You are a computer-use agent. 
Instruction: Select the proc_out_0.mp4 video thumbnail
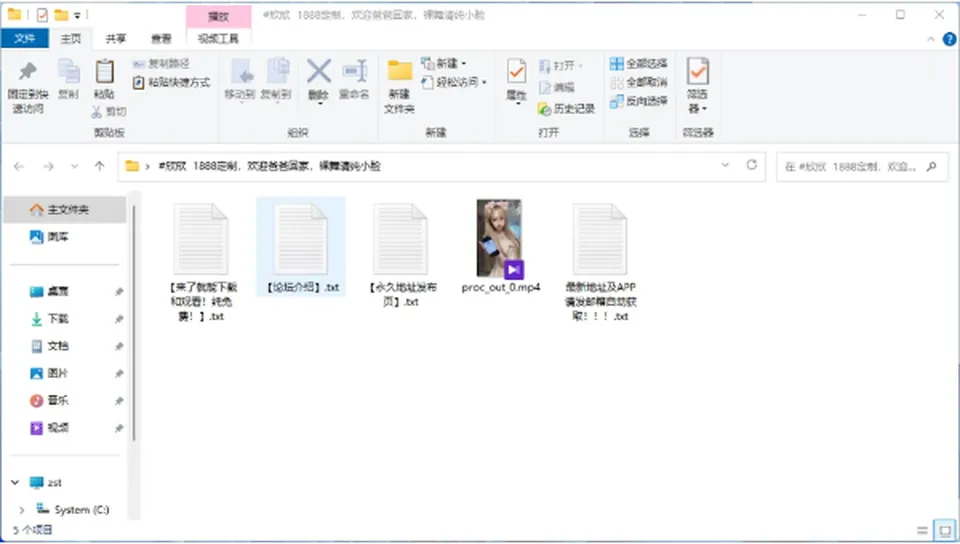[x=499, y=239]
